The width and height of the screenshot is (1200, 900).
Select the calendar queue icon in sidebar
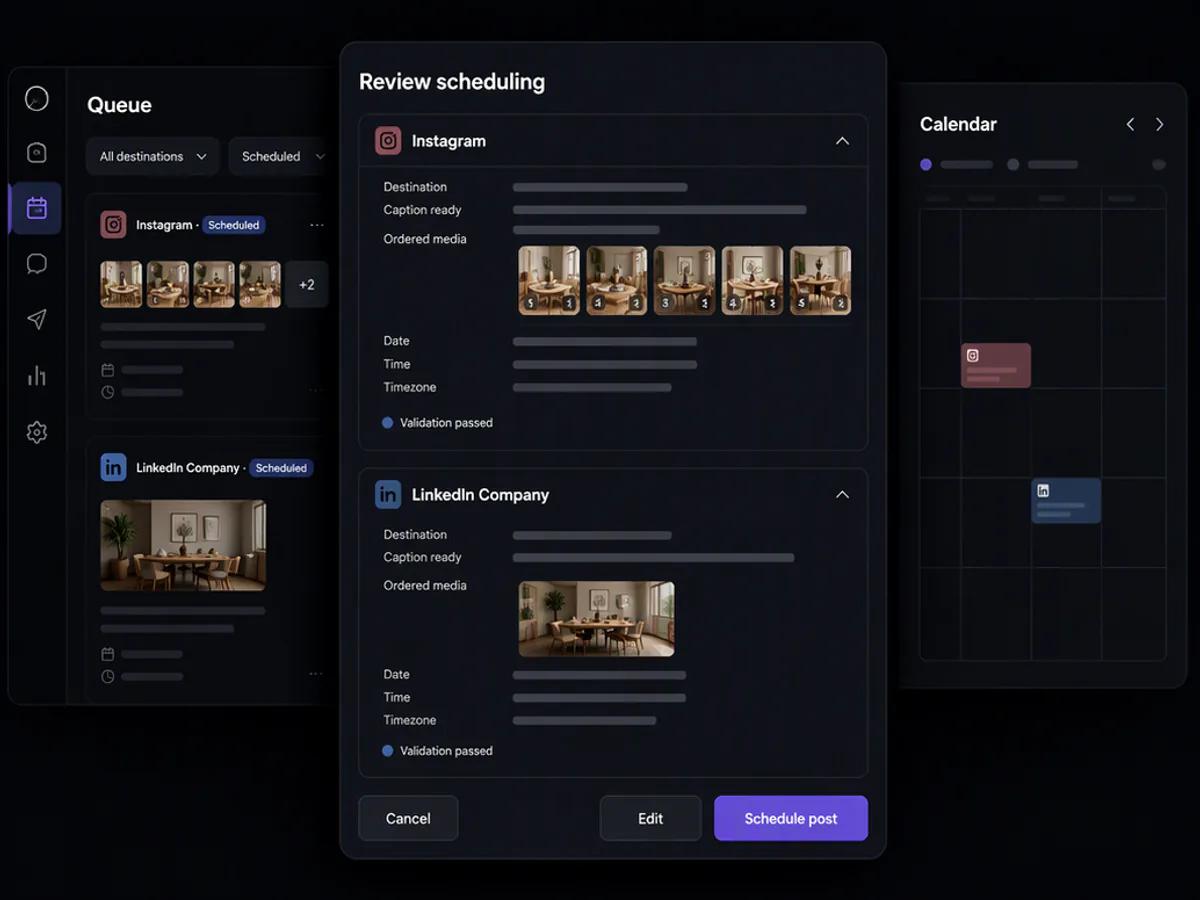click(x=36, y=208)
